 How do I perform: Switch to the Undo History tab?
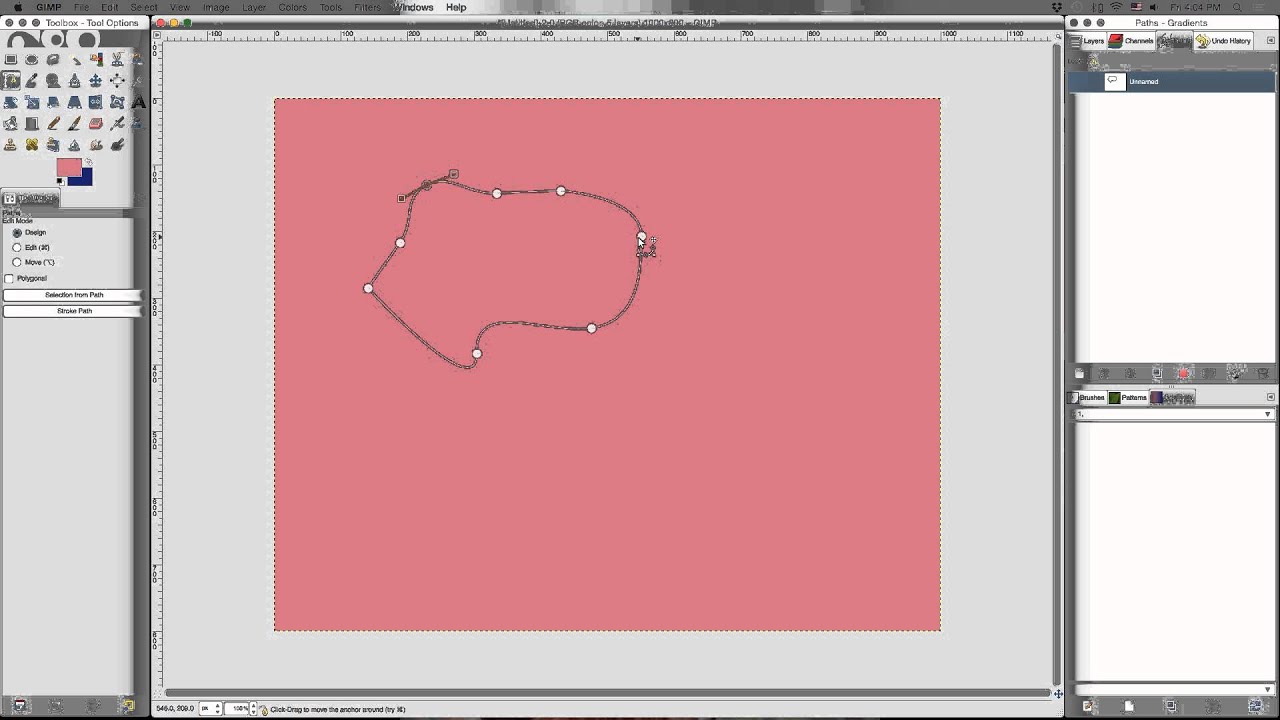(x=1224, y=41)
